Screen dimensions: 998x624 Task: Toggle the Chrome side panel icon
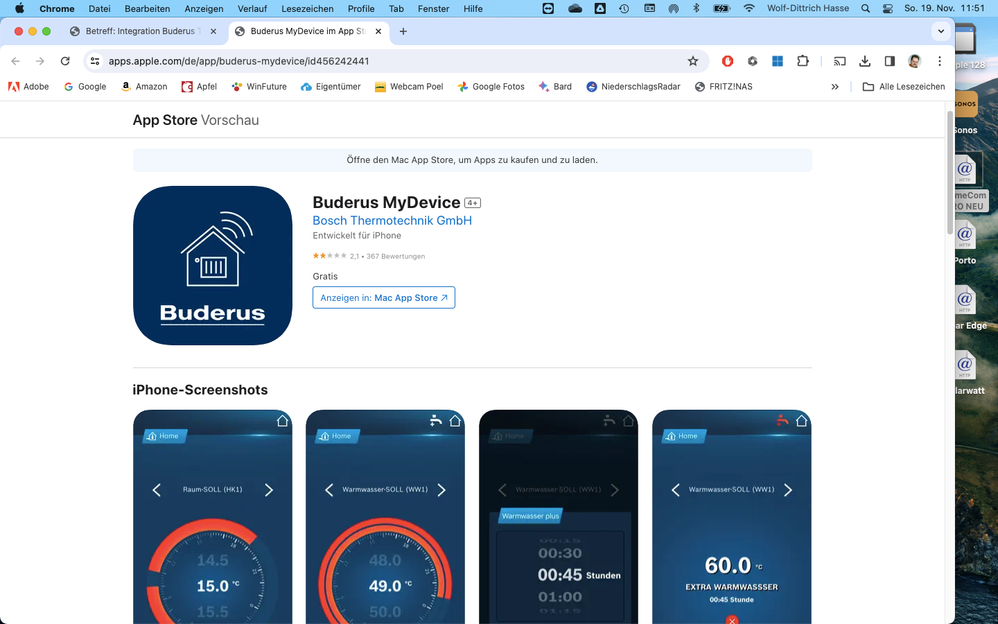[x=889, y=61]
